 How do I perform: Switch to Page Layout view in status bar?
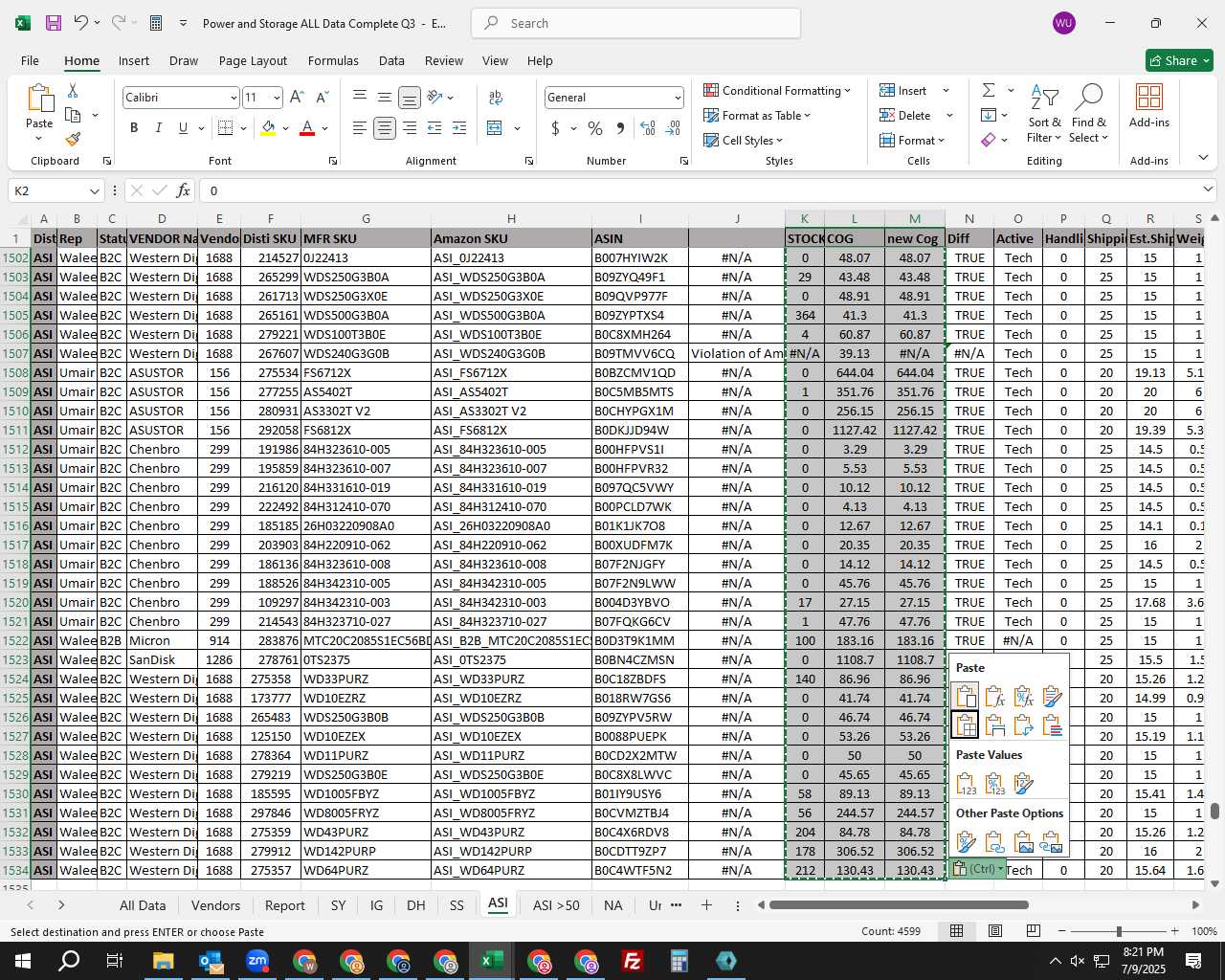point(995,931)
